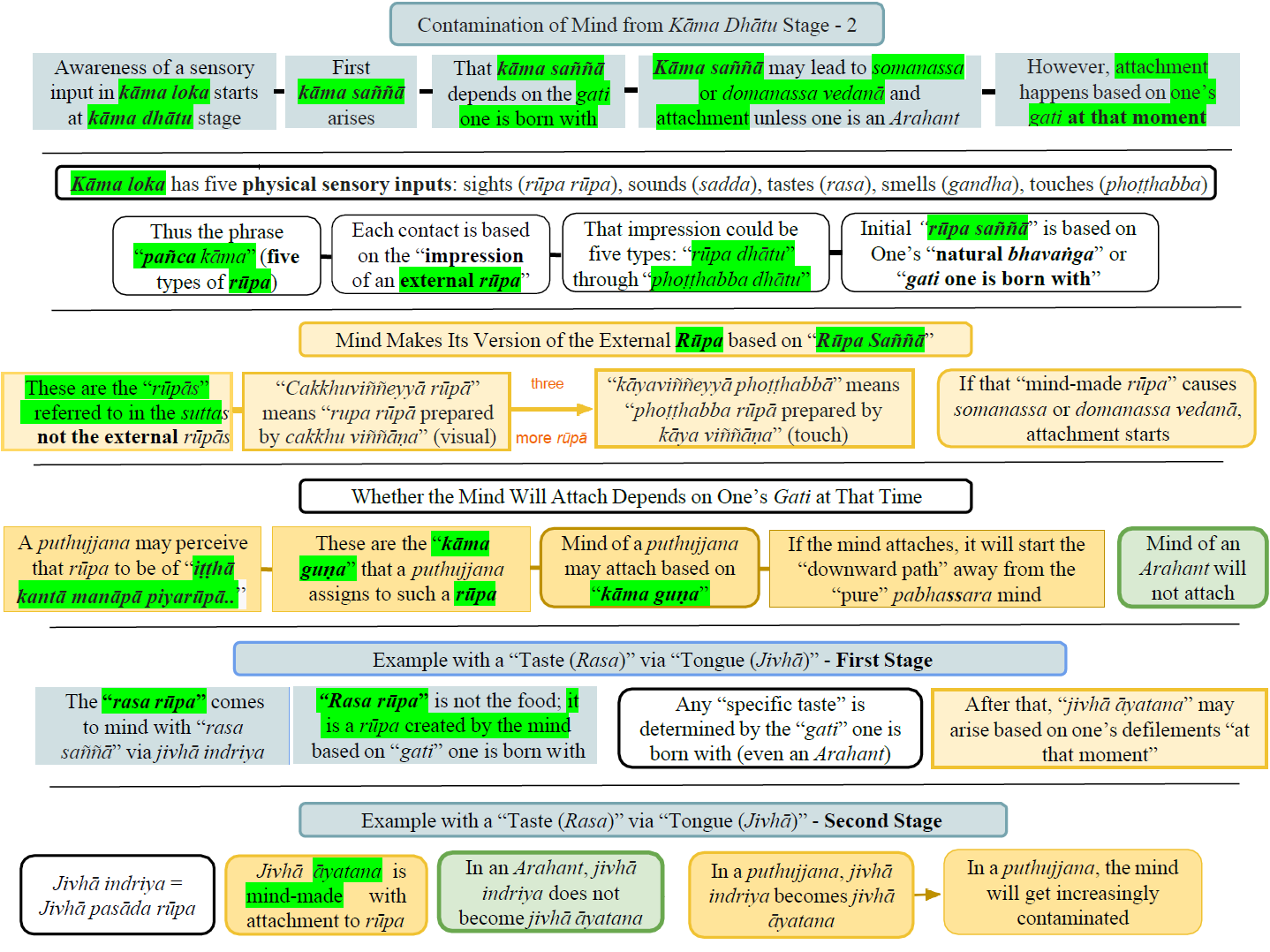Click box 'However, attachment happens based on one's gati'
The image size is (1270, 952).
point(1117,90)
